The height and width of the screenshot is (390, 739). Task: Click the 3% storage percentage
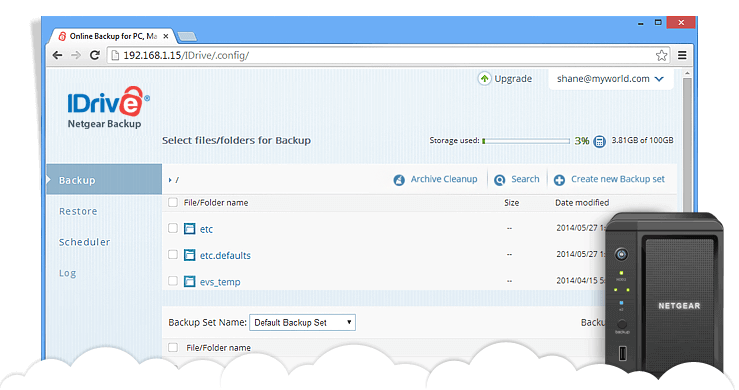(582, 141)
